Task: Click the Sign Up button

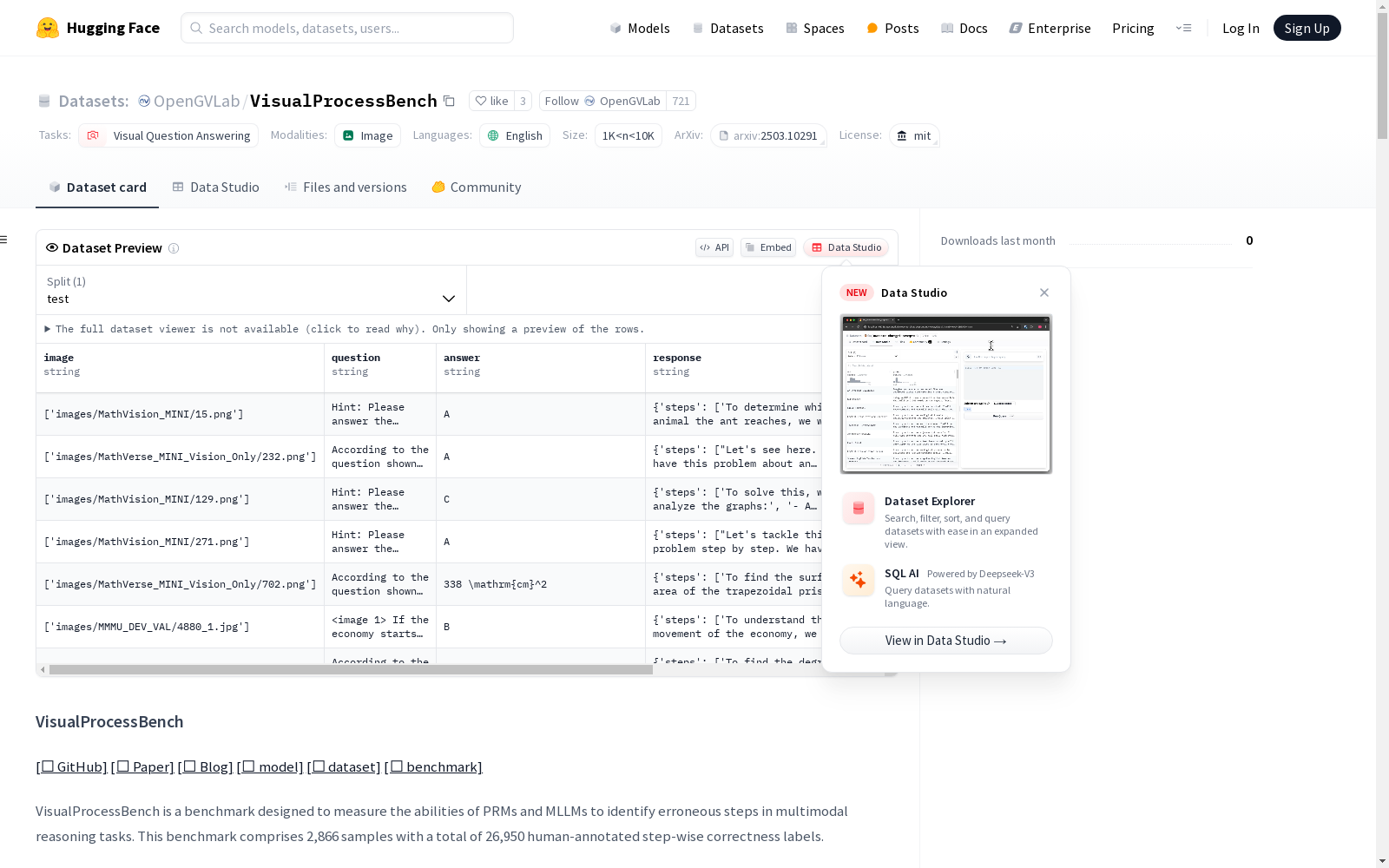Action: tap(1307, 28)
